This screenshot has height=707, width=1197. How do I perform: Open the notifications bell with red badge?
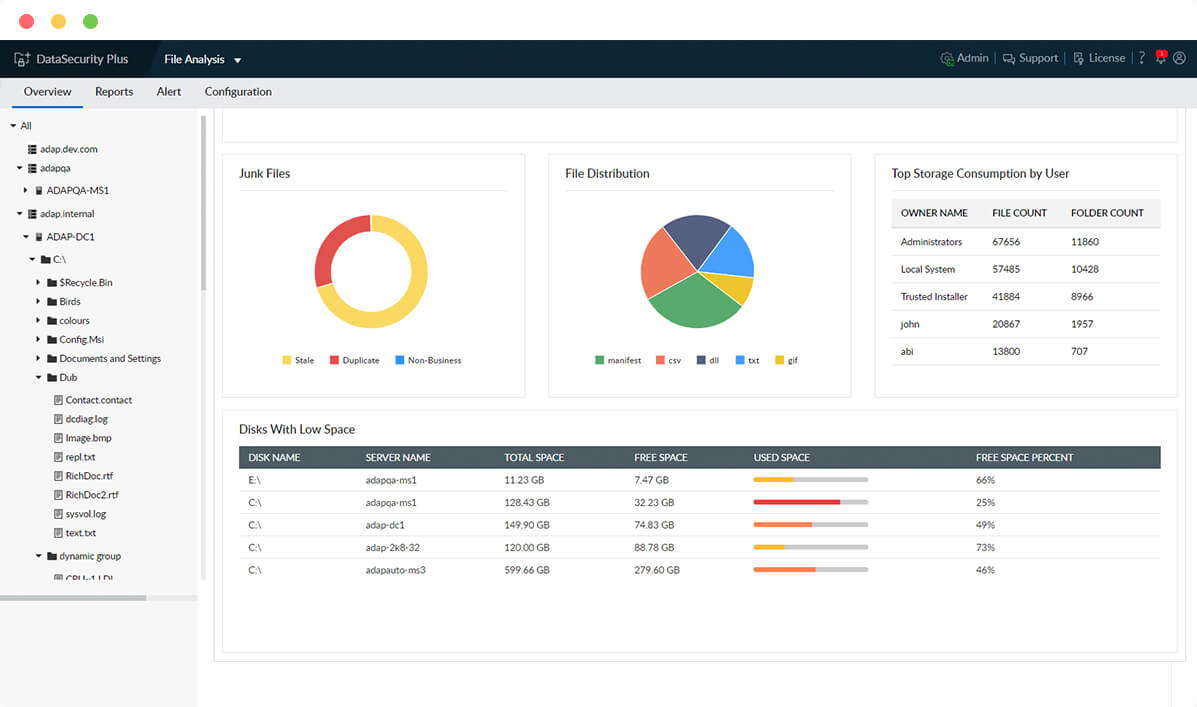pos(1160,58)
